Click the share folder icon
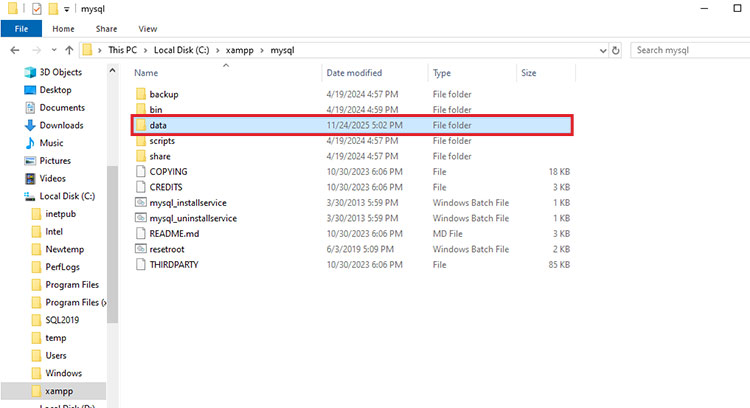 [141, 156]
